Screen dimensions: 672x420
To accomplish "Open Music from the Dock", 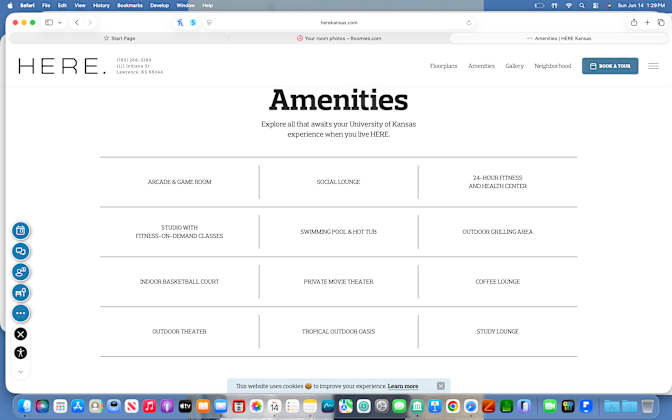I will [x=149, y=406].
